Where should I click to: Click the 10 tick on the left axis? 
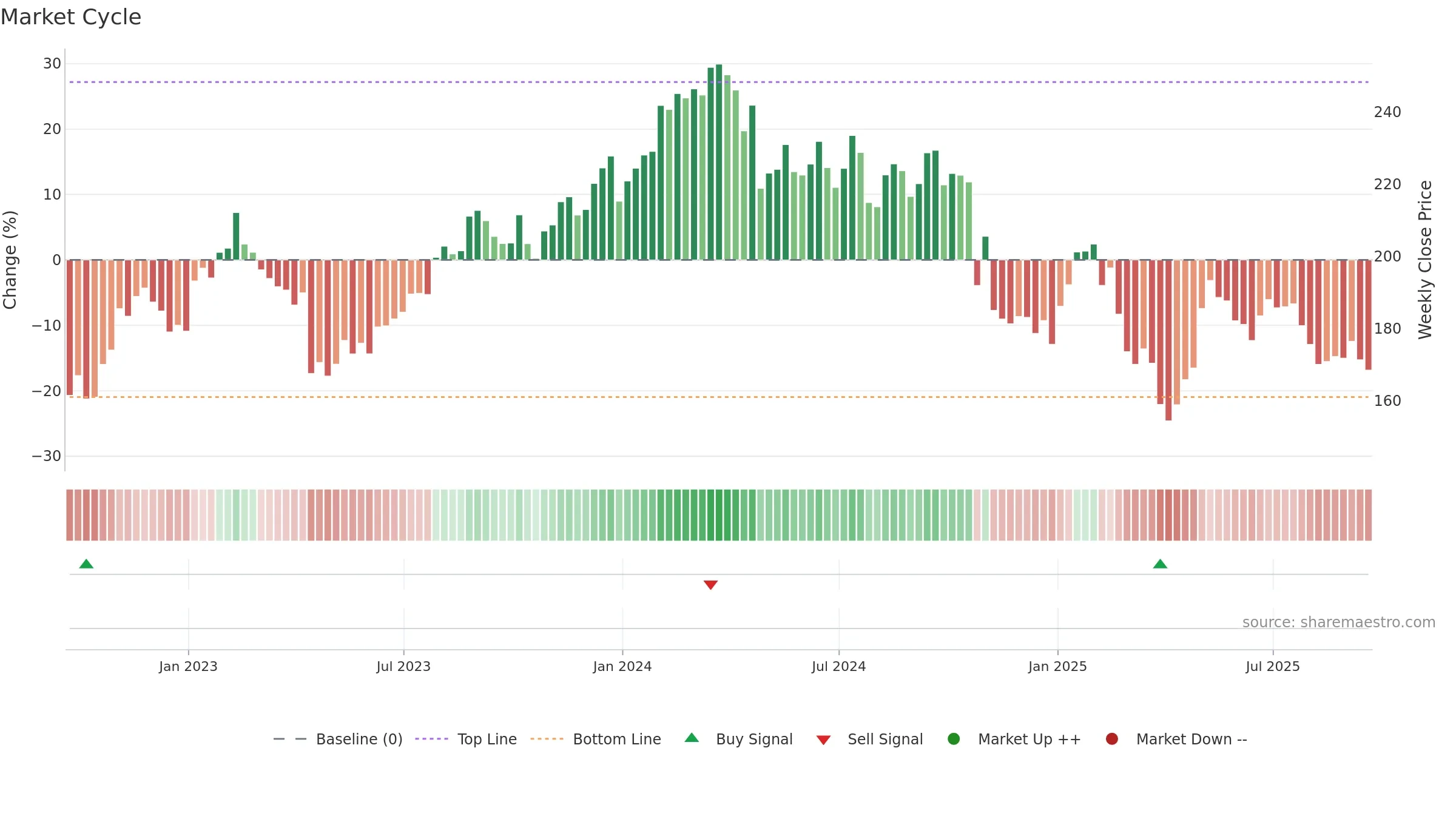point(52,195)
